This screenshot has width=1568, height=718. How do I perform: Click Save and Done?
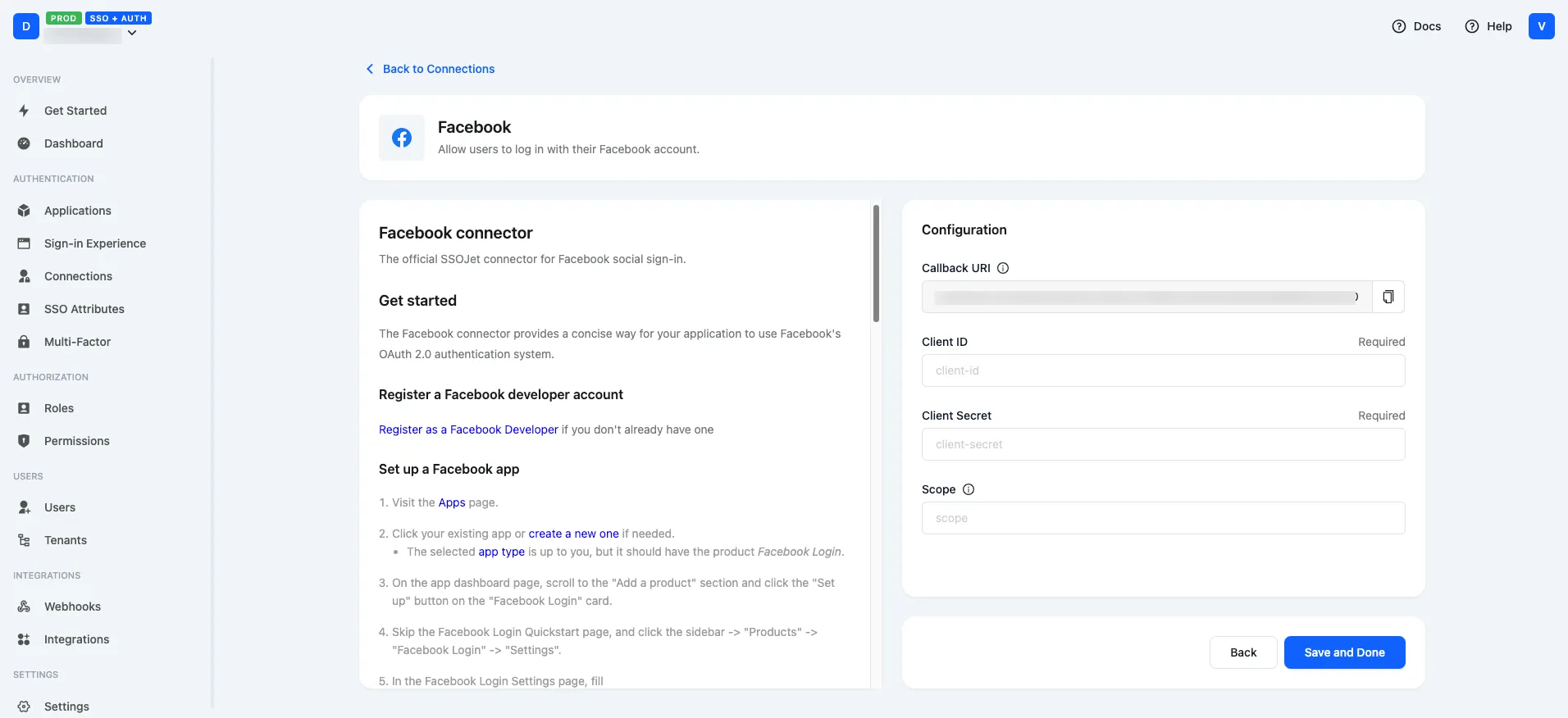[x=1343, y=652]
